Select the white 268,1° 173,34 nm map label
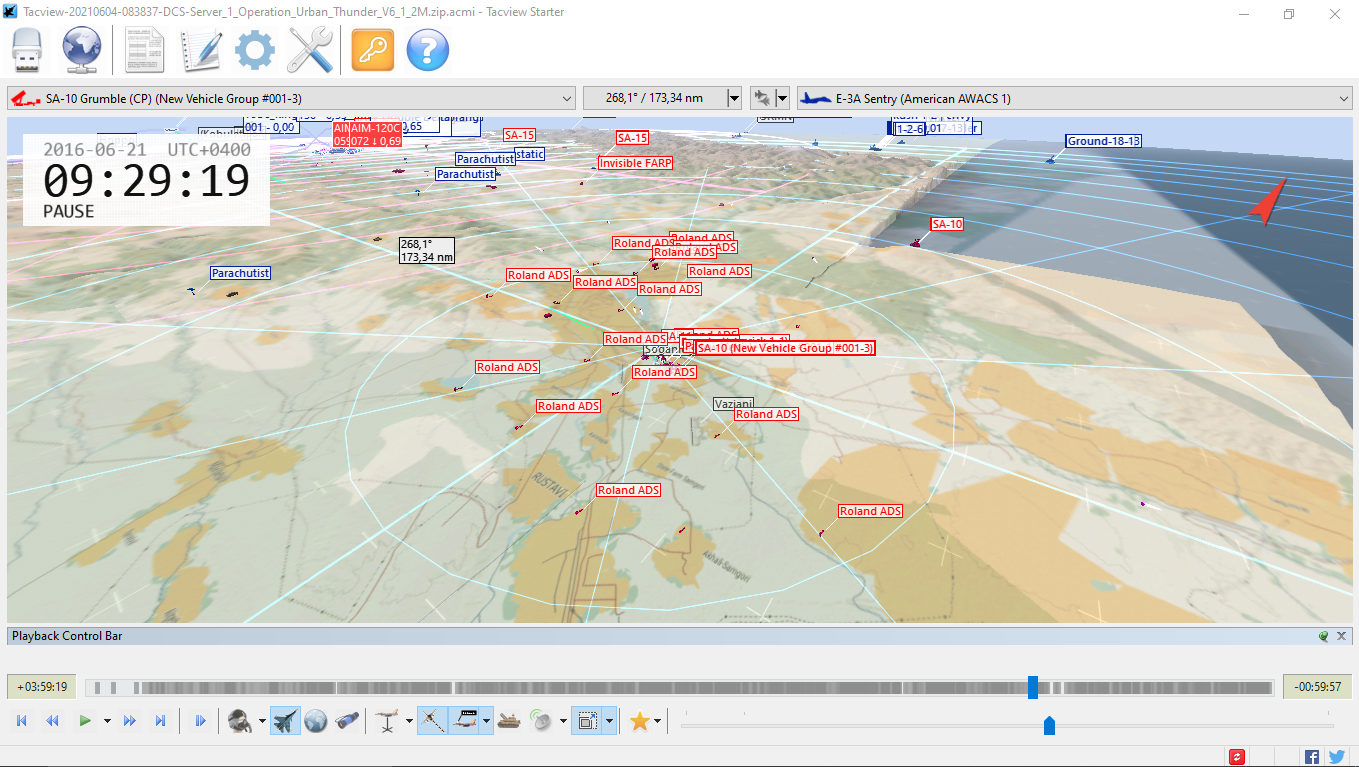 click(427, 251)
